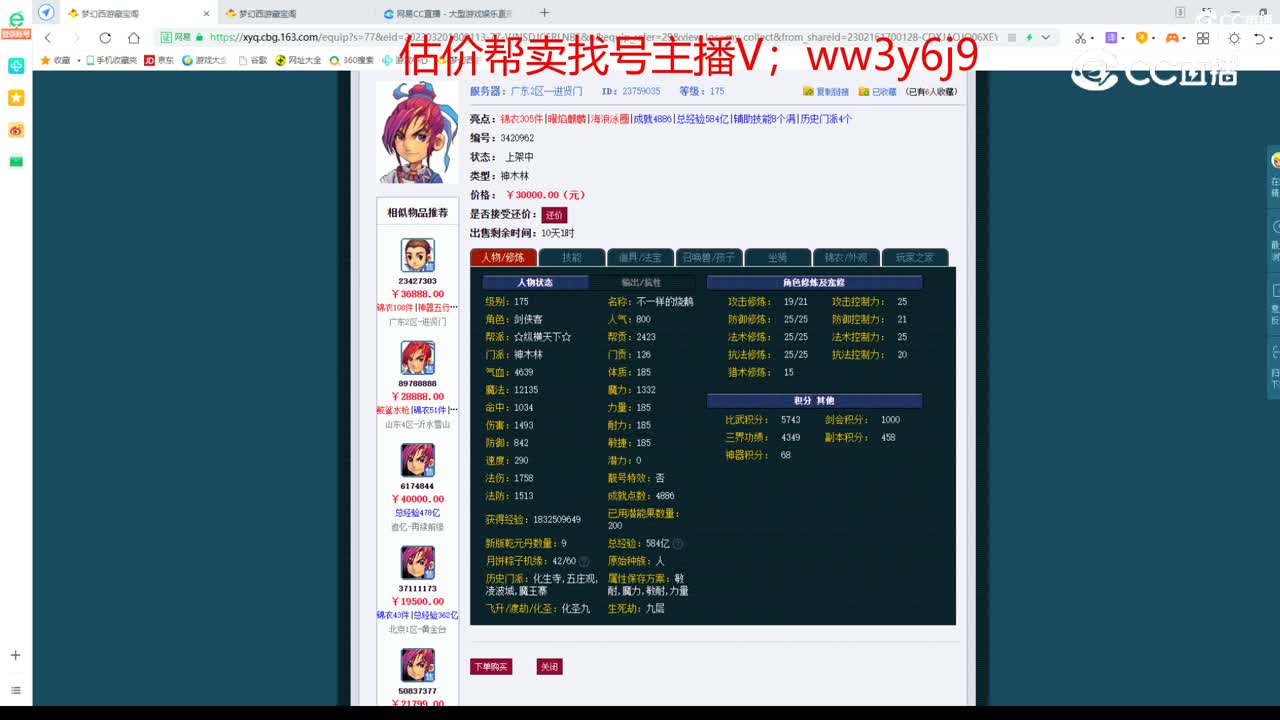Open a new browser tab with plus

544,13
